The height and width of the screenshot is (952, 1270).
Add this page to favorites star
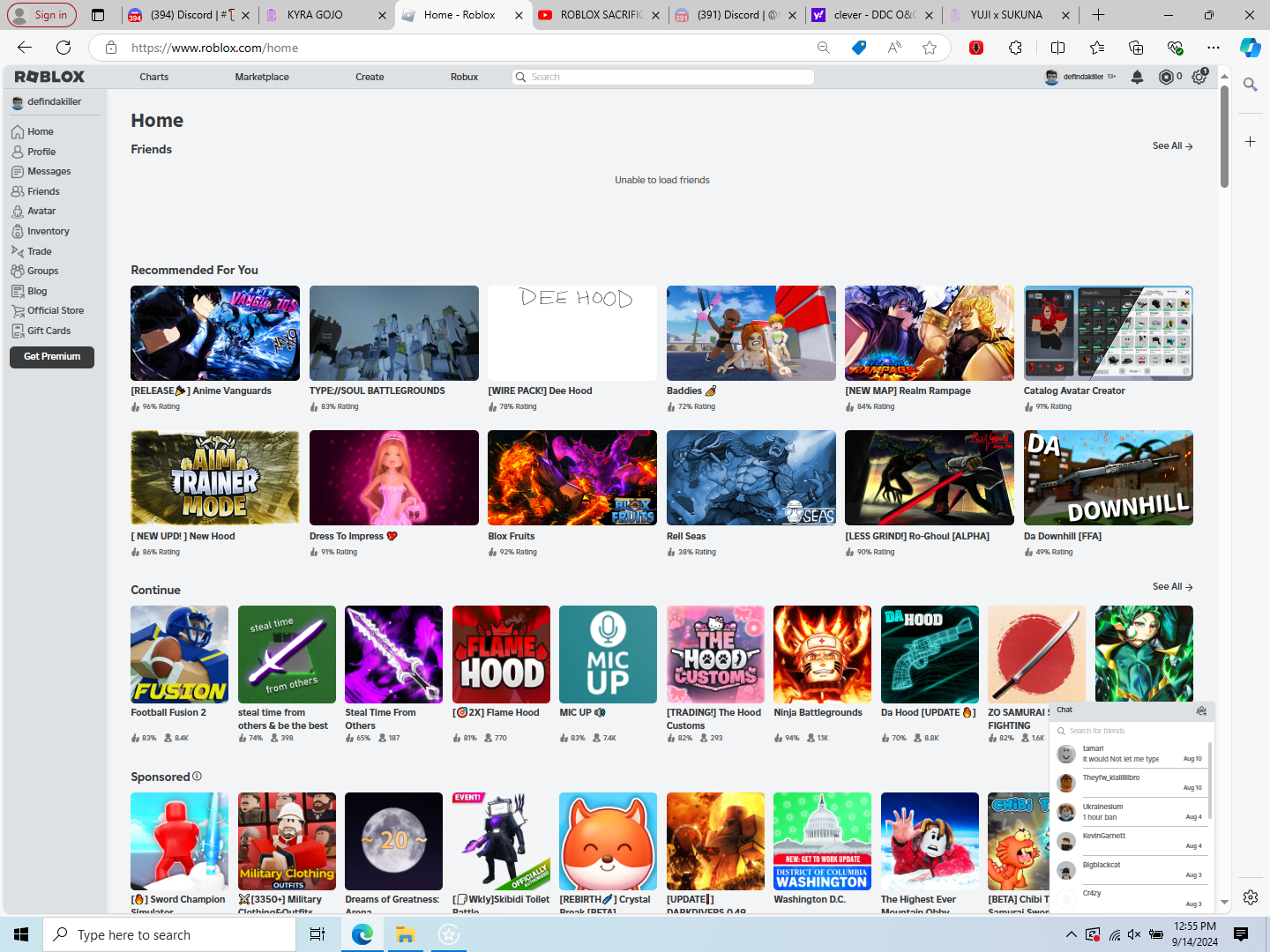coord(930,48)
